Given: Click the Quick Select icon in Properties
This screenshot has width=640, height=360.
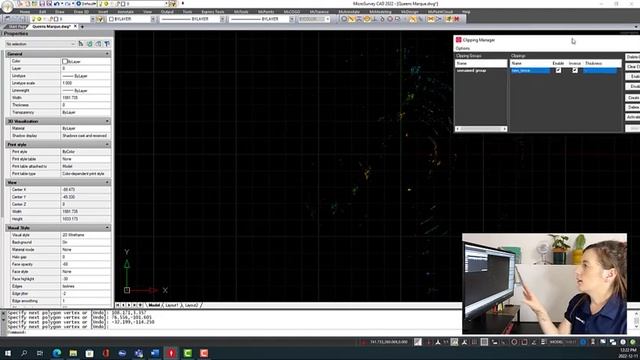Looking at the screenshot, I should 81,44.
